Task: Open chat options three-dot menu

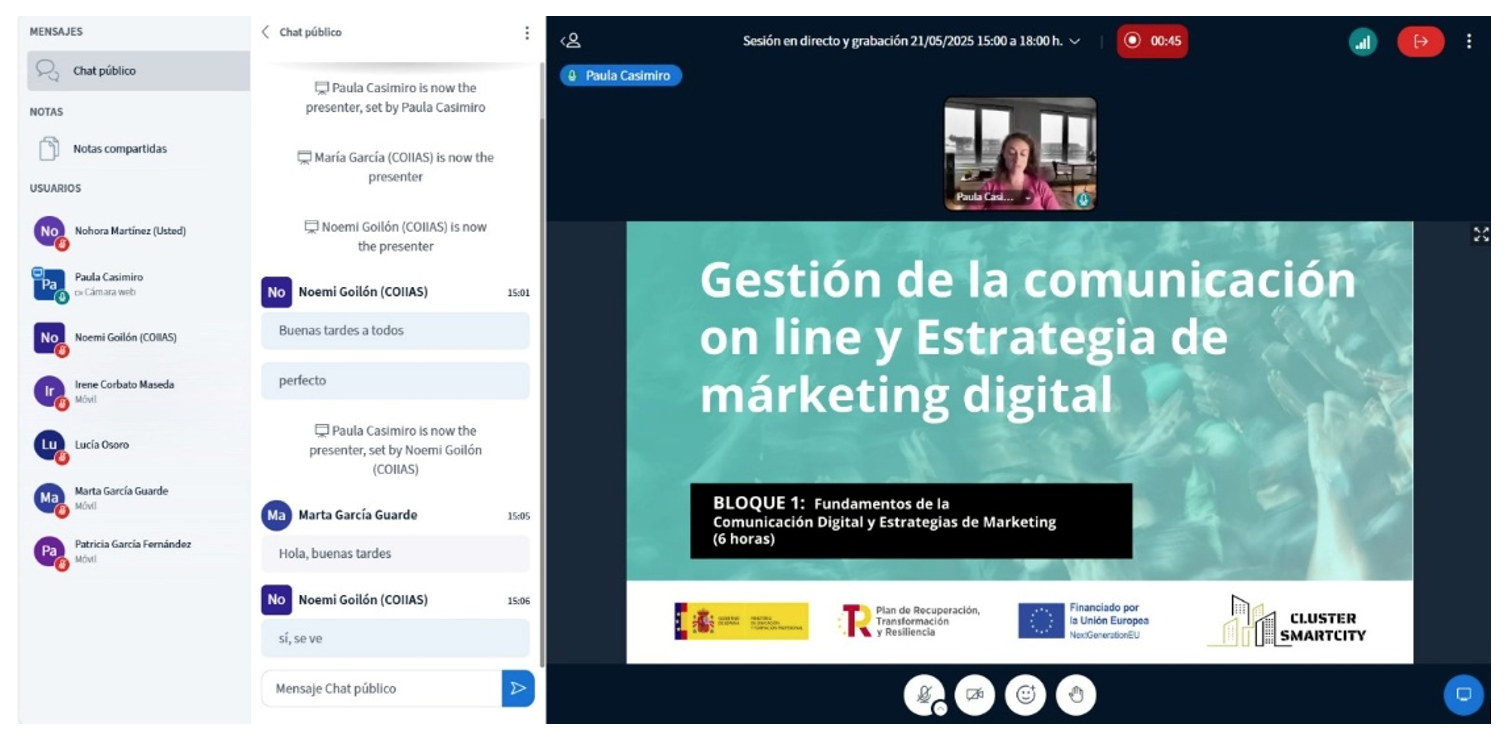Action: [527, 33]
